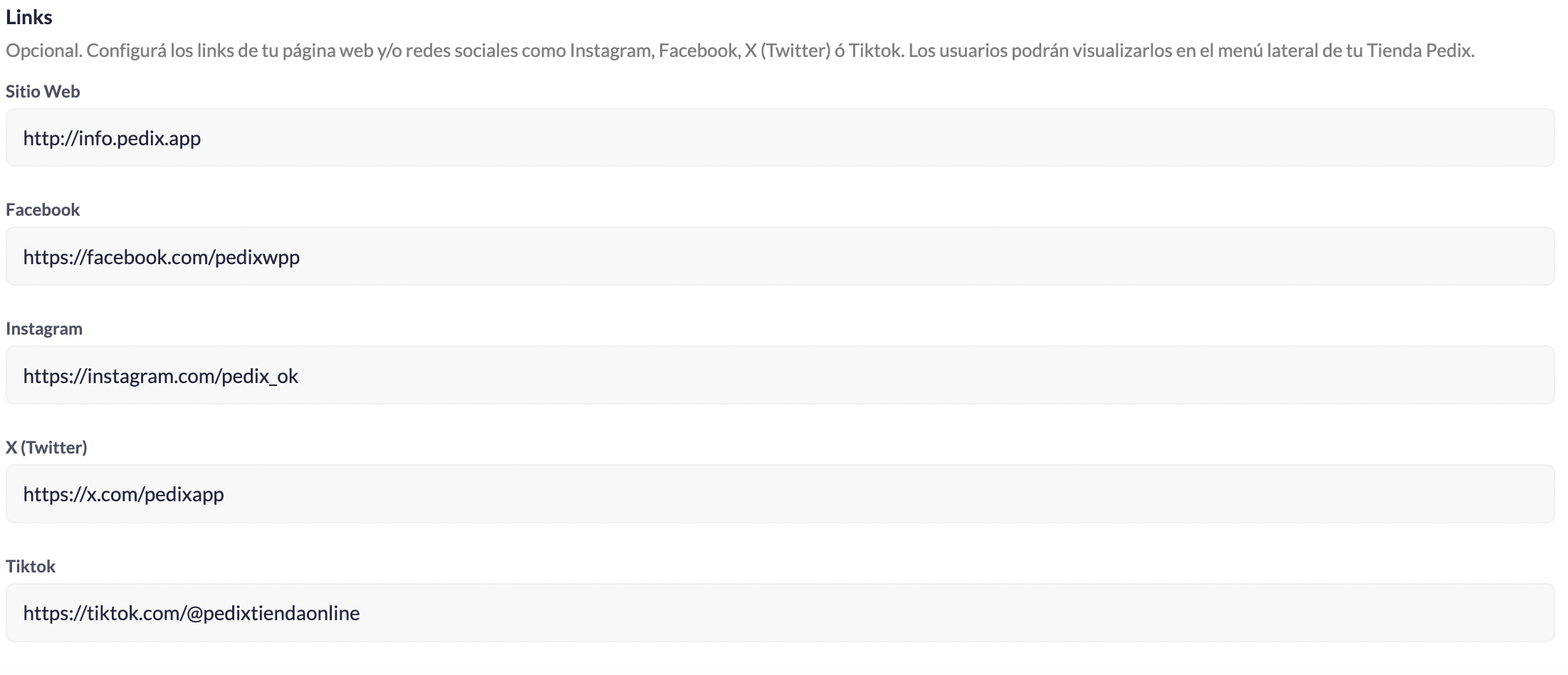The width and height of the screenshot is (1568, 675).
Task: Click the "https://x.com/pedixapp" URL text
Action: [x=123, y=494]
